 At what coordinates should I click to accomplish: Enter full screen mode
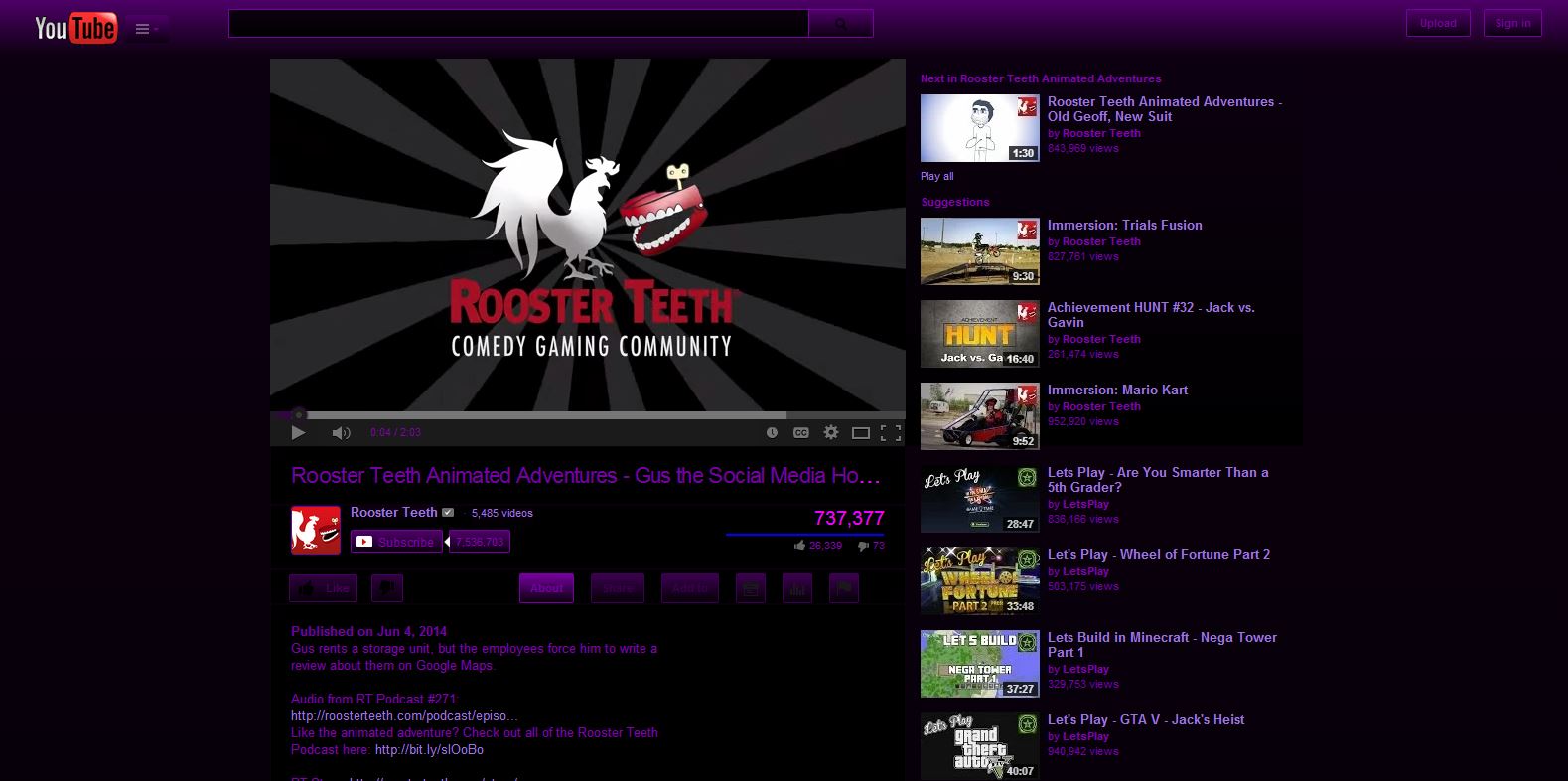tap(891, 432)
